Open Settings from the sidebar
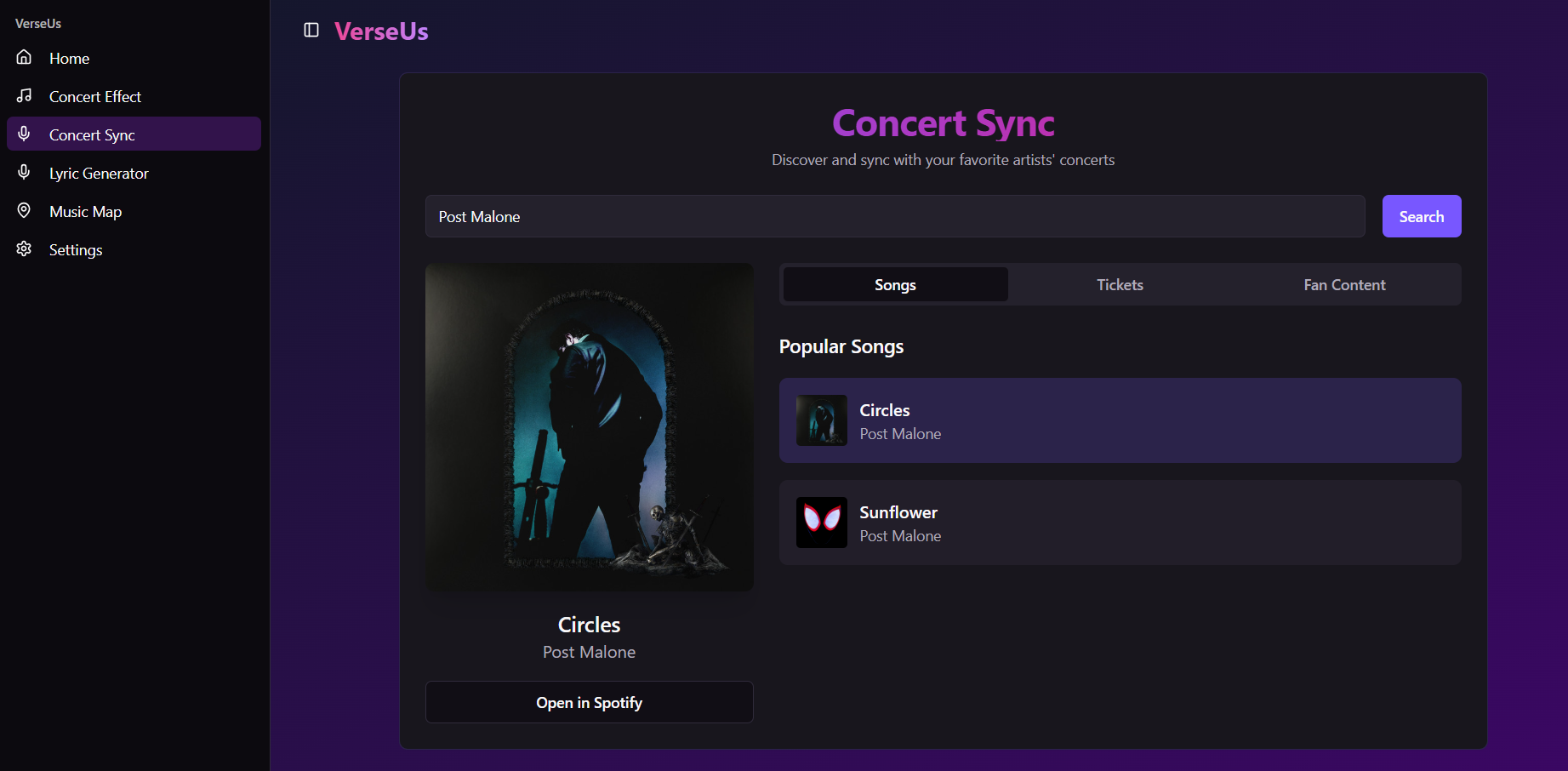Viewport: 1568px width, 771px height. click(134, 249)
